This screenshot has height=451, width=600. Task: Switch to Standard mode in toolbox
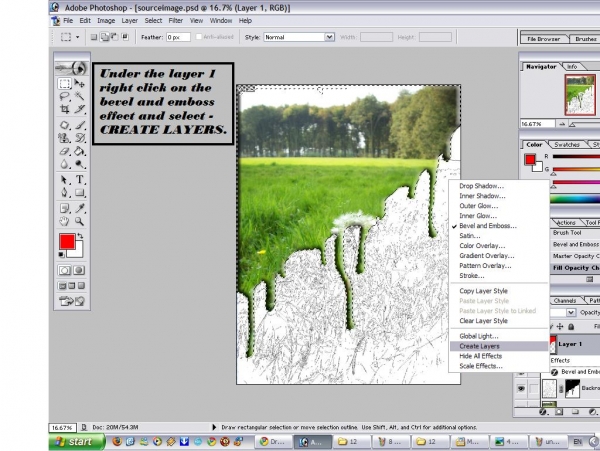tap(64, 270)
